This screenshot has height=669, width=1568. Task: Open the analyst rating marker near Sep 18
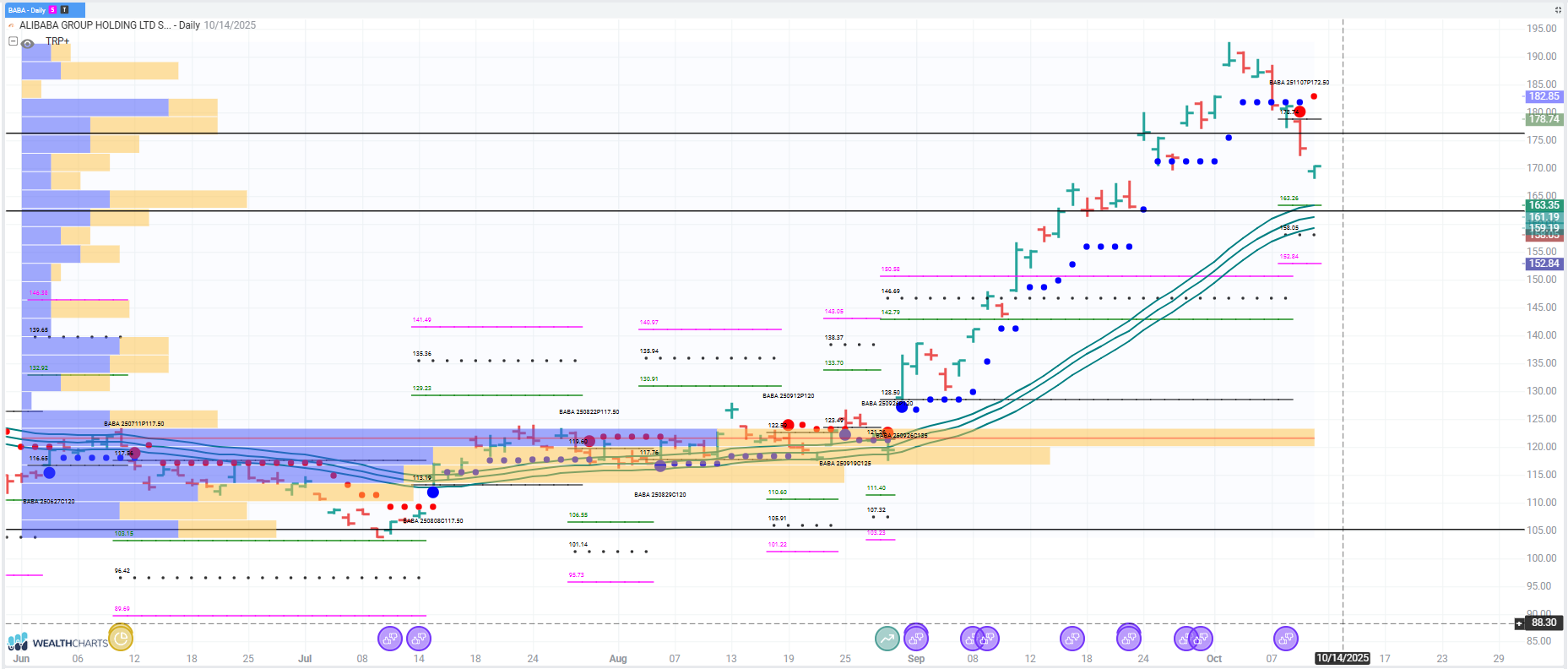tap(1072, 639)
